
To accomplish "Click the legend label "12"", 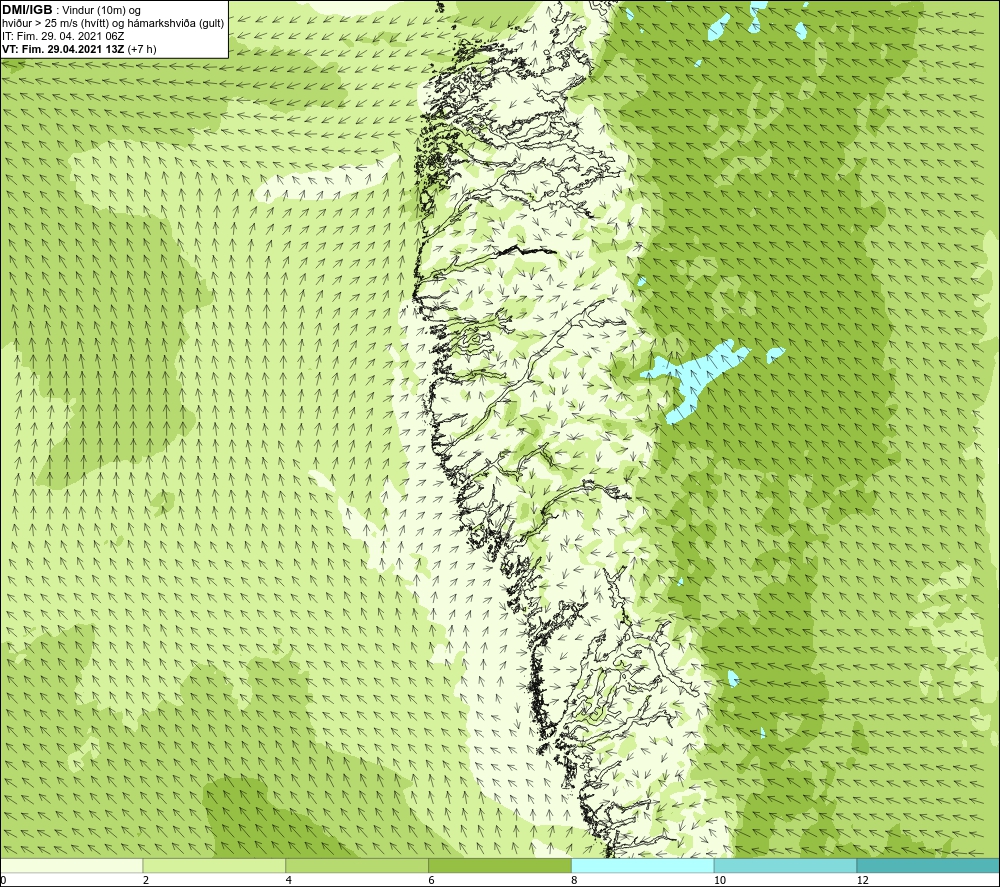I will click(x=862, y=881).
